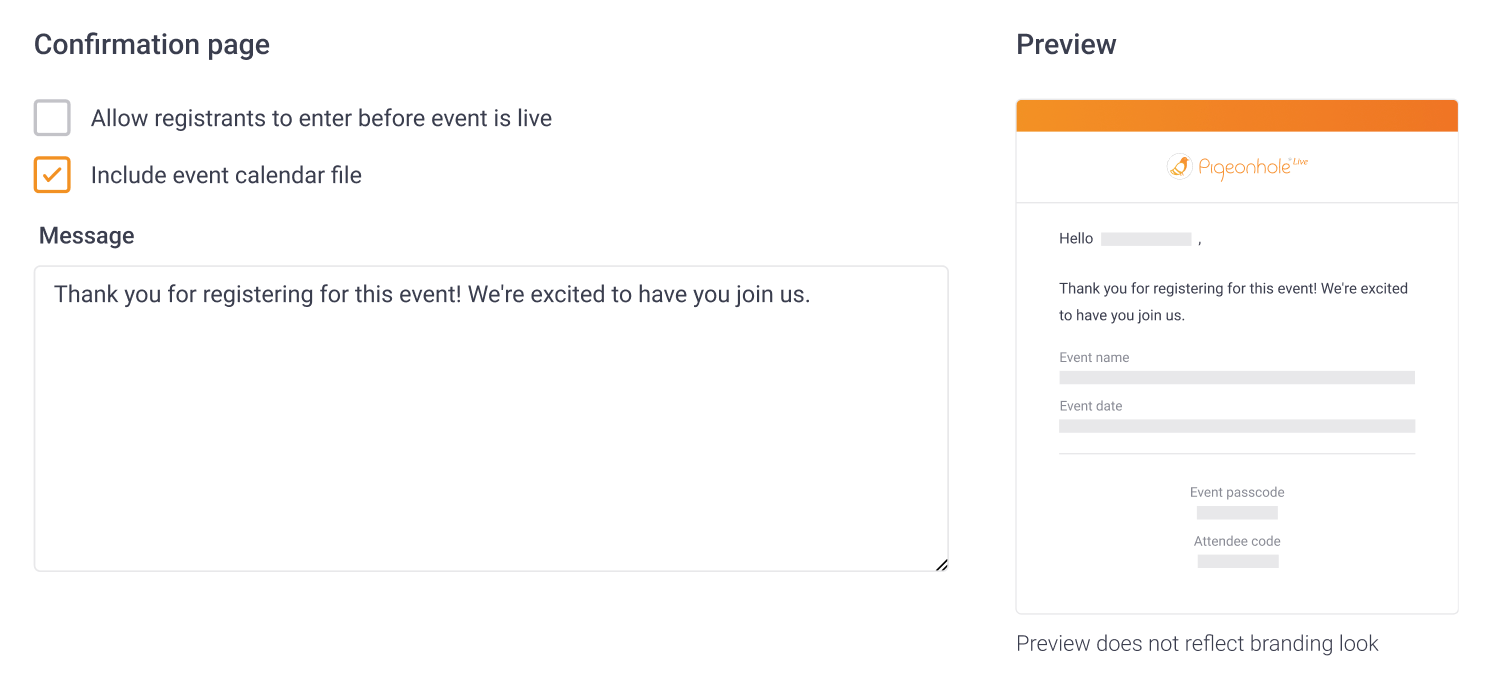The image size is (1504, 682).
Task: Click the 'Include event calendar file' label text
Action: point(226,175)
